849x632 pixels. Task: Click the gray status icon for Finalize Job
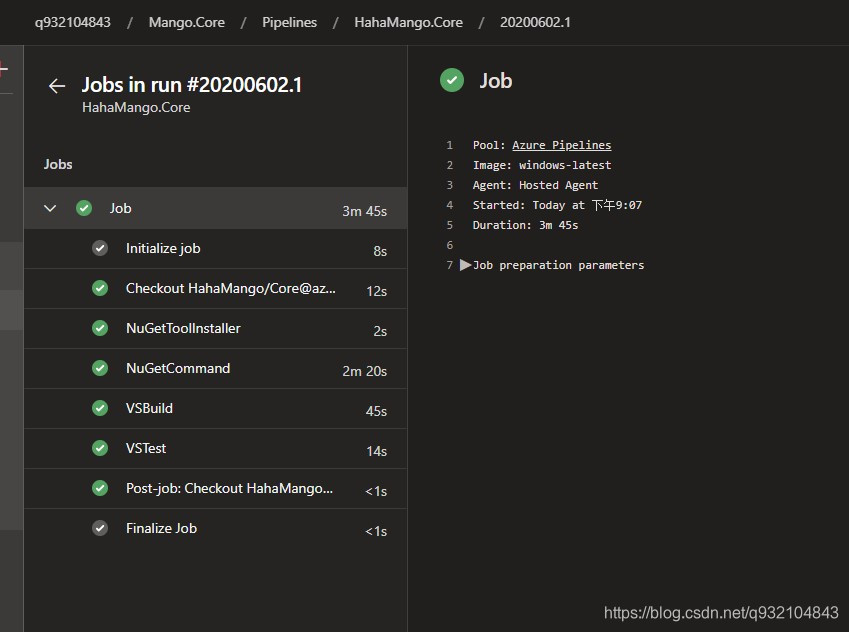tap(100, 528)
